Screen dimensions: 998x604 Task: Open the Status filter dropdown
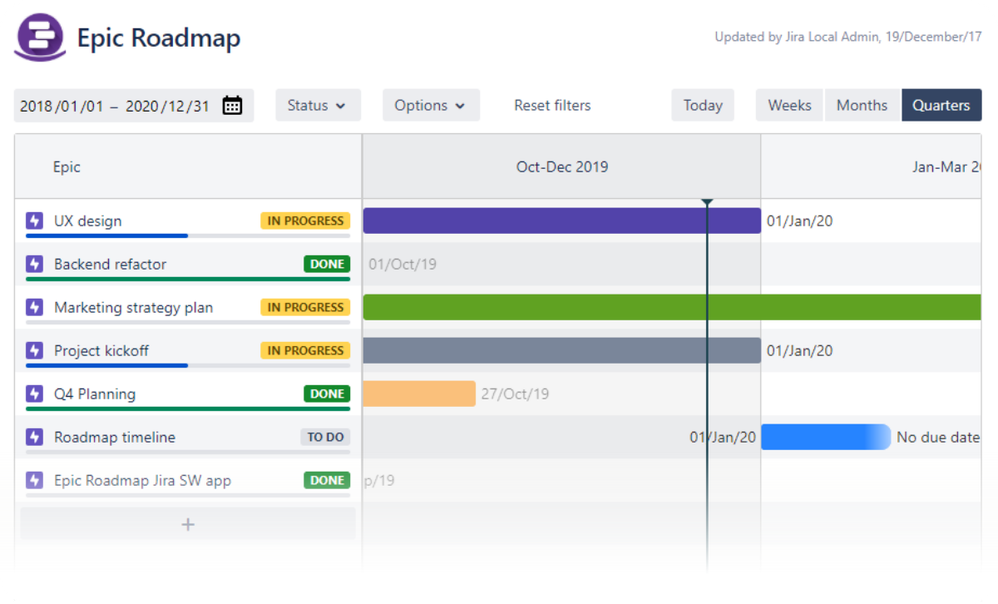(318, 104)
